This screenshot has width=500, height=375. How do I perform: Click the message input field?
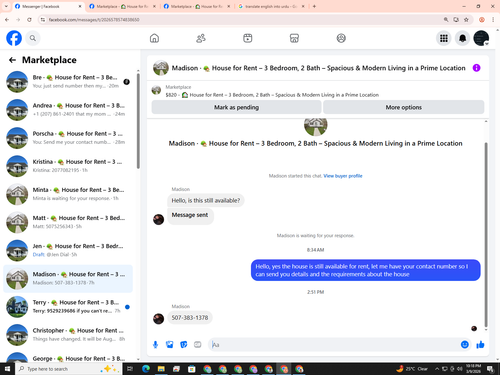pyautogui.click(x=335, y=345)
